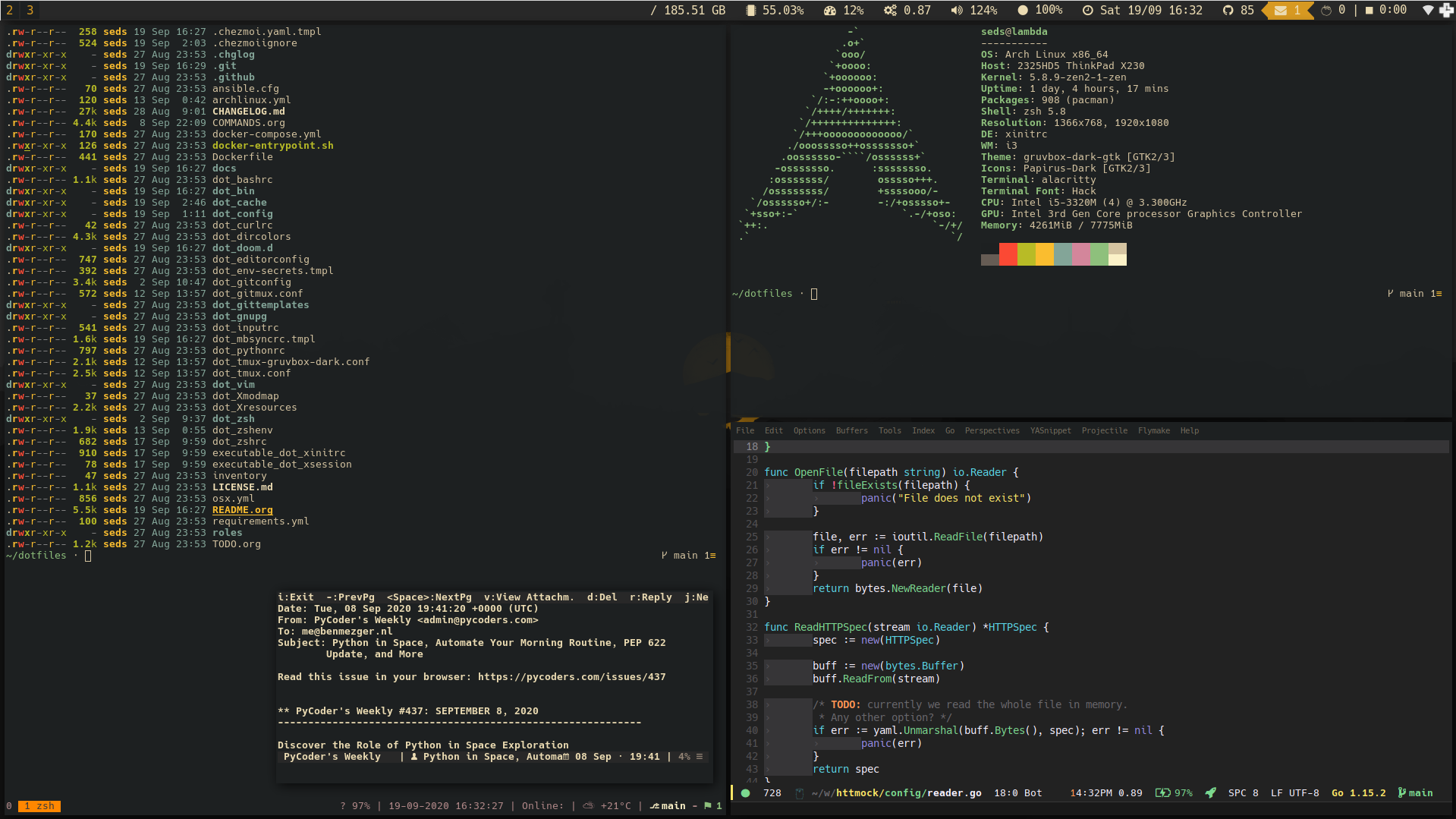1456x819 pixels.
Task: Open the Help menu in Emacs
Action: point(1189,430)
